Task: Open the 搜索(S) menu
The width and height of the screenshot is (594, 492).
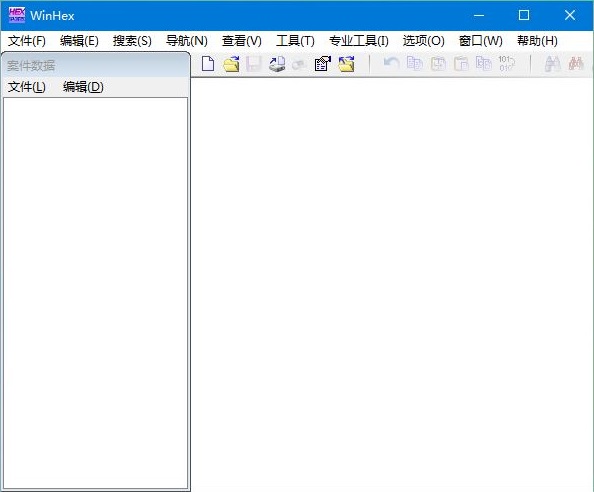Action: click(x=132, y=41)
